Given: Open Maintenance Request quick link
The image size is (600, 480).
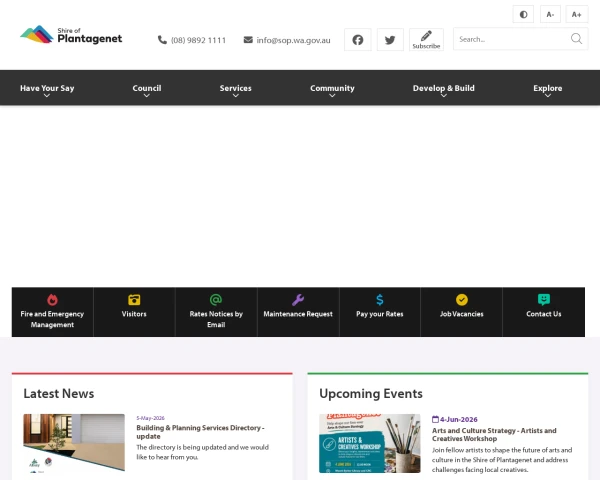Looking at the screenshot, I should (x=298, y=314).
